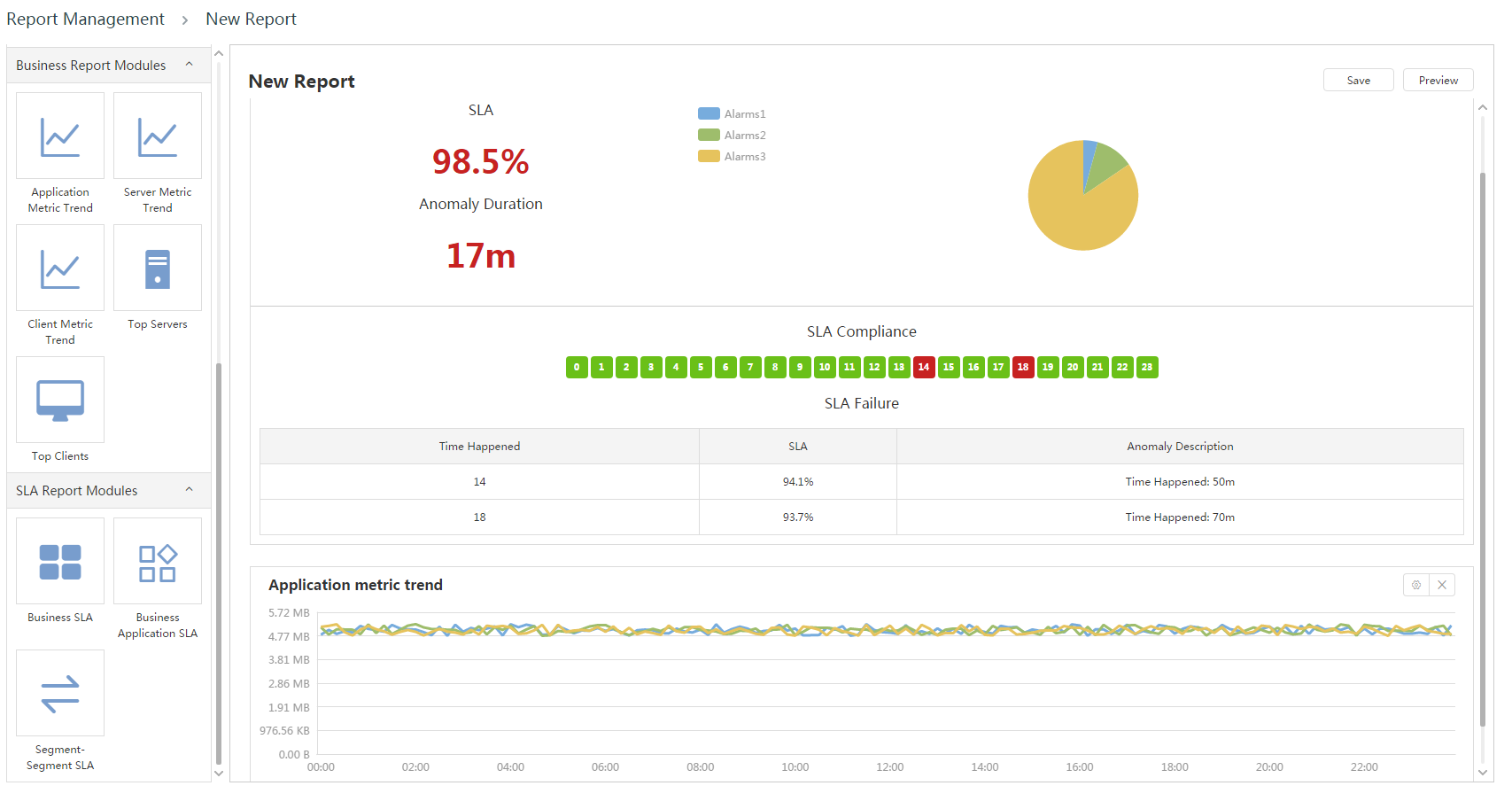Select green SLA compliance hour 0

click(x=577, y=367)
